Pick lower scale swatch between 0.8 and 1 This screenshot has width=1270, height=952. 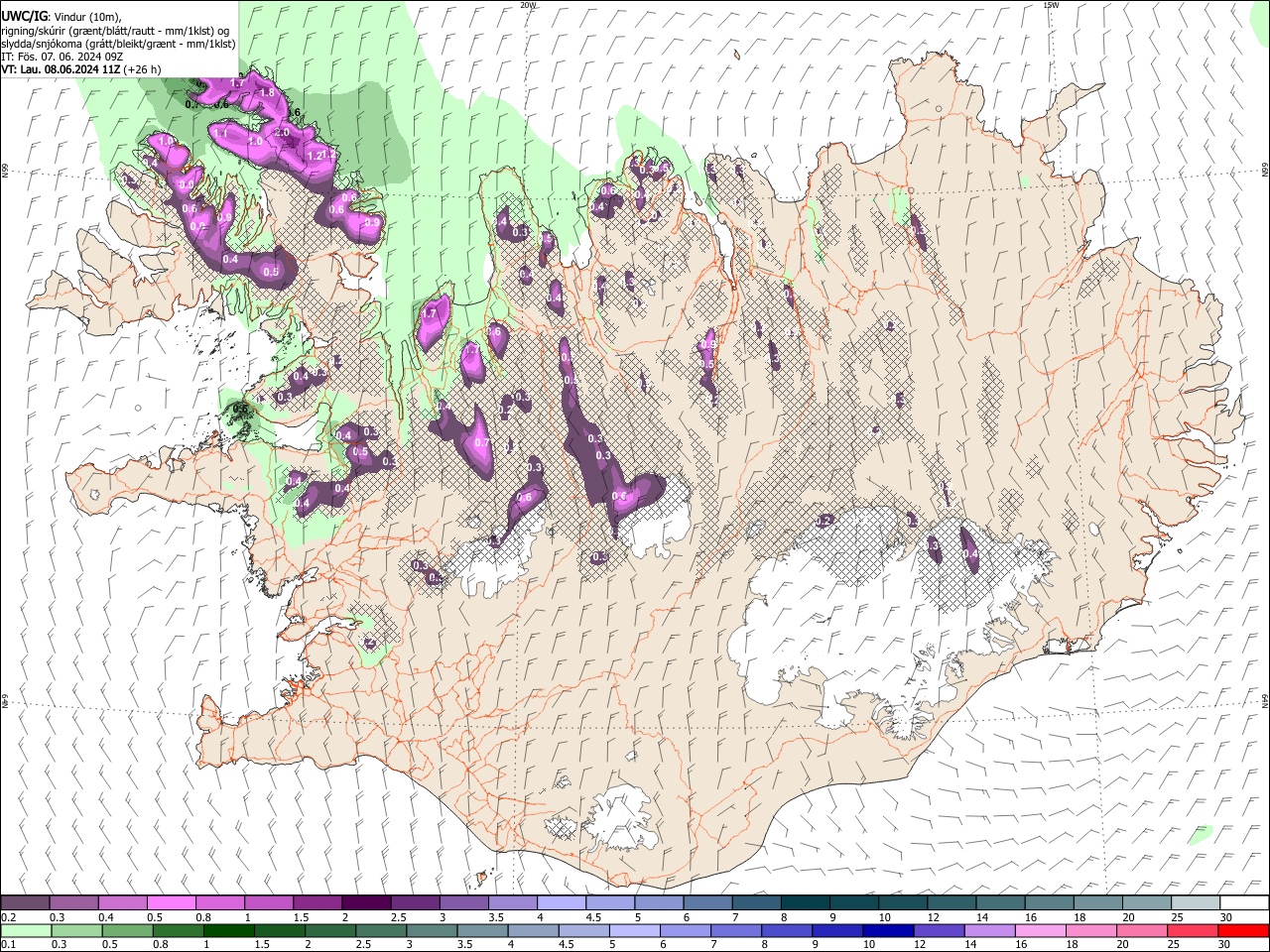pyautogui.click(x=180, y=930)
